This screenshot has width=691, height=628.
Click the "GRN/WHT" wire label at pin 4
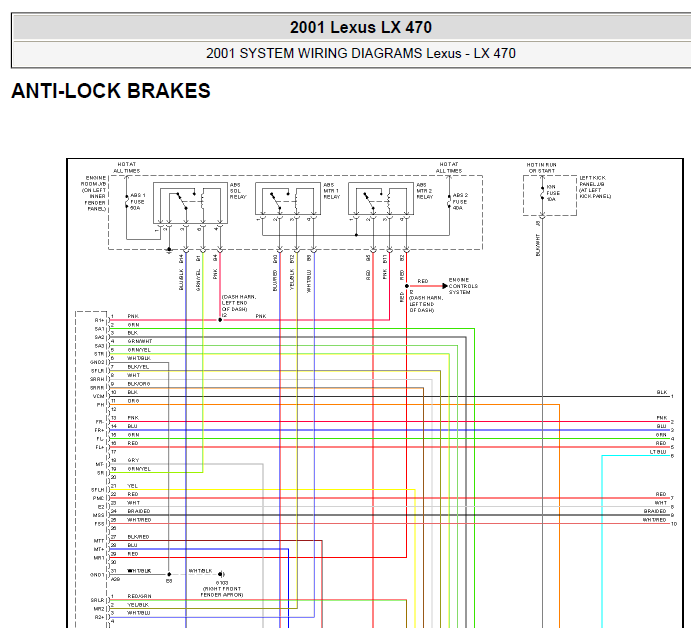click(140, 341)
